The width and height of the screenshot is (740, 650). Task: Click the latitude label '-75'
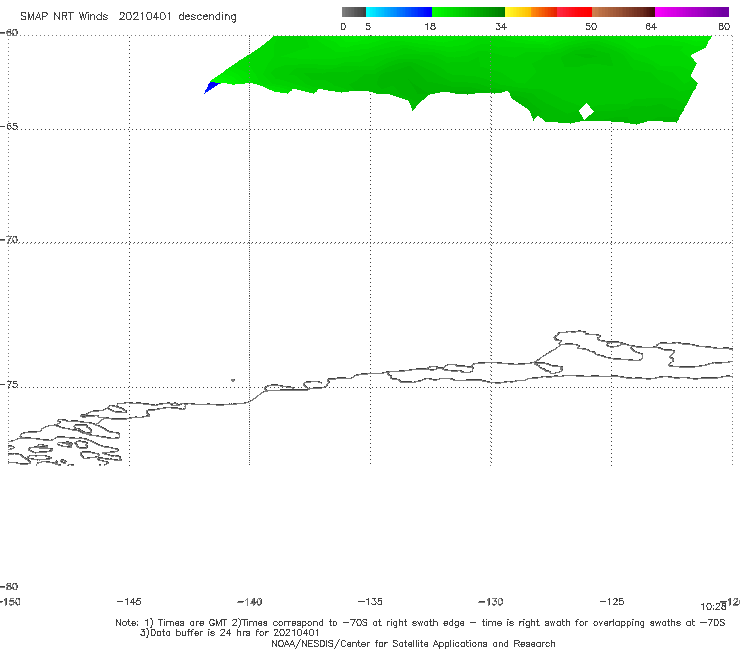[x=9, y=385]
